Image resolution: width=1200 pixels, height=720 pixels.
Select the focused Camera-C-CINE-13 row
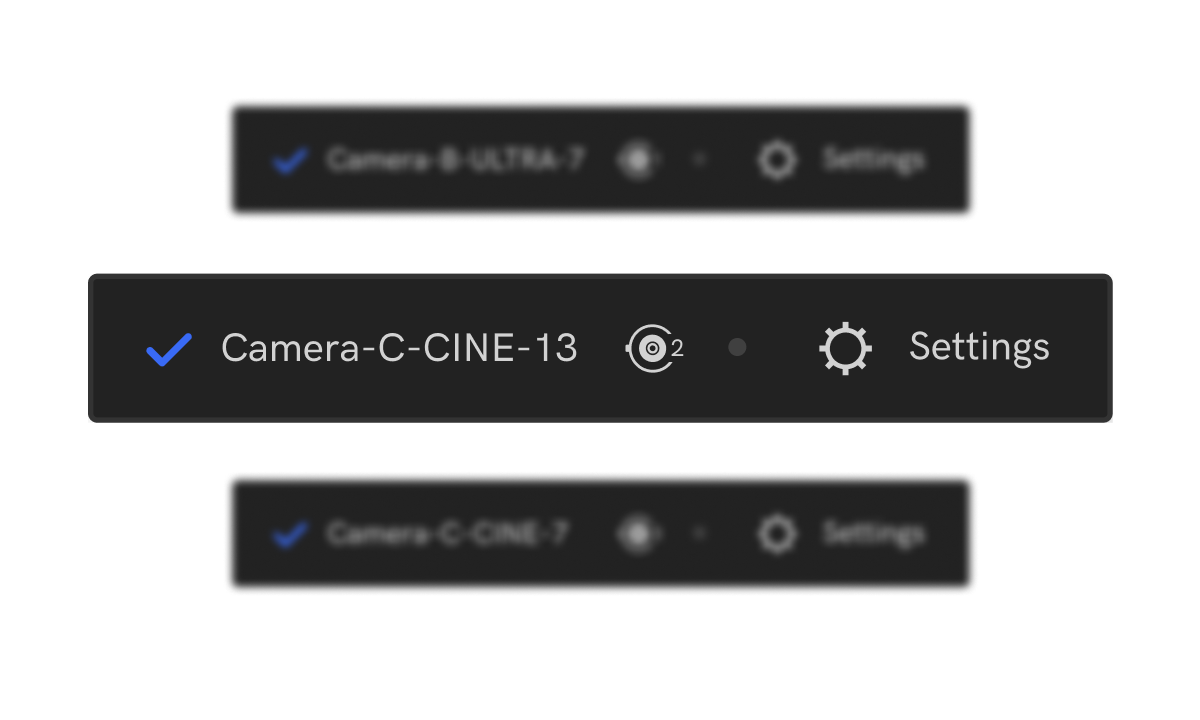coord(600,395)
